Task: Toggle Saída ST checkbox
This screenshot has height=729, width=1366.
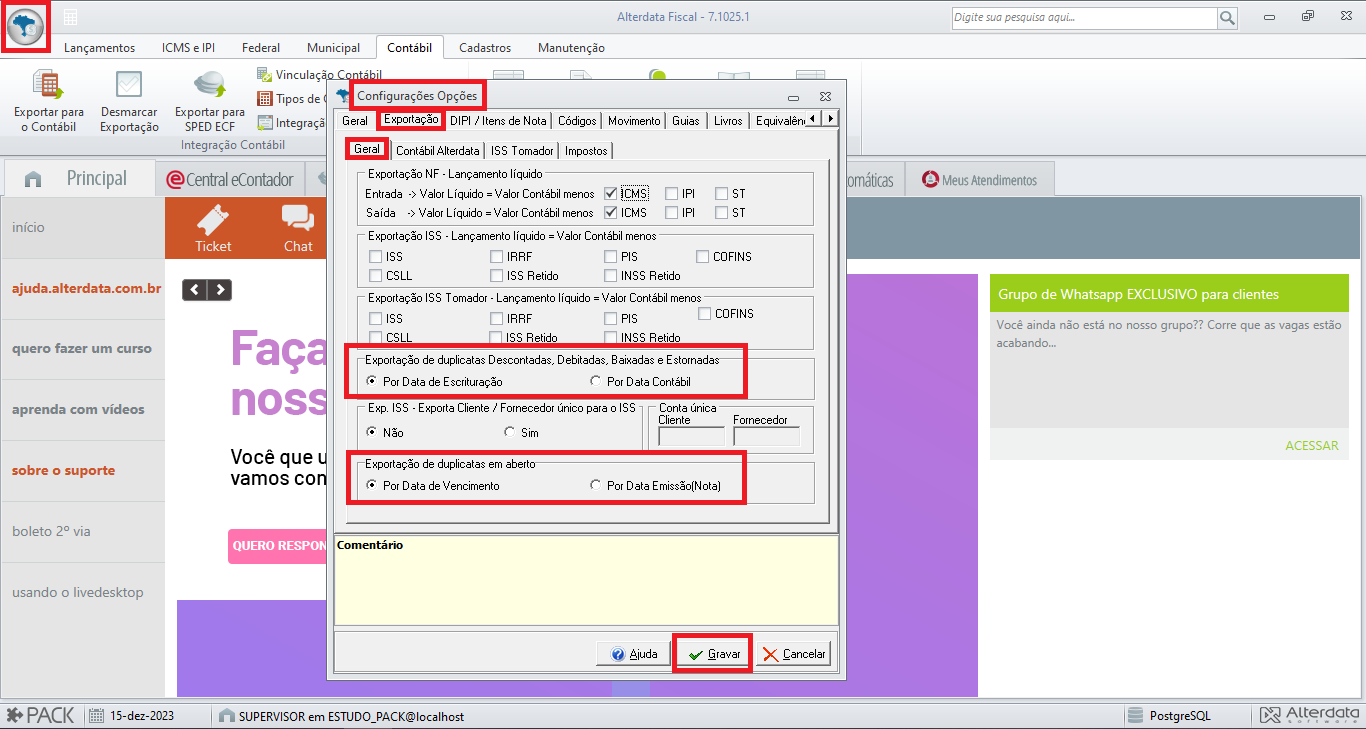Action: (x=722, y=213)
